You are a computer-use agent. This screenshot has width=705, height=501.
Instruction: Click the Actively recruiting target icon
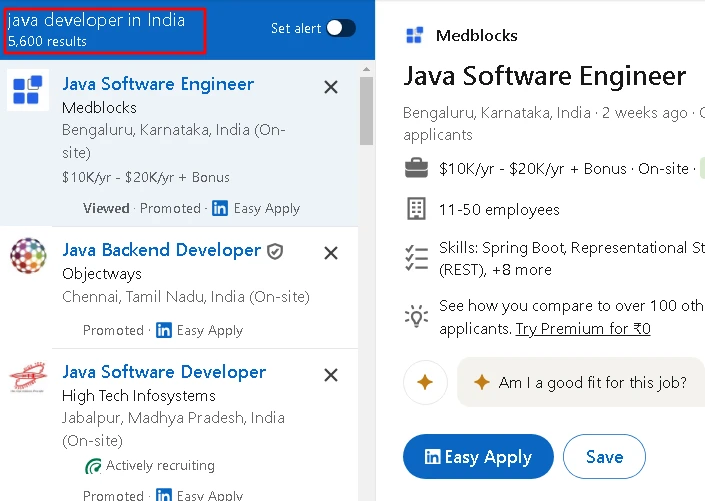(93, 466)
